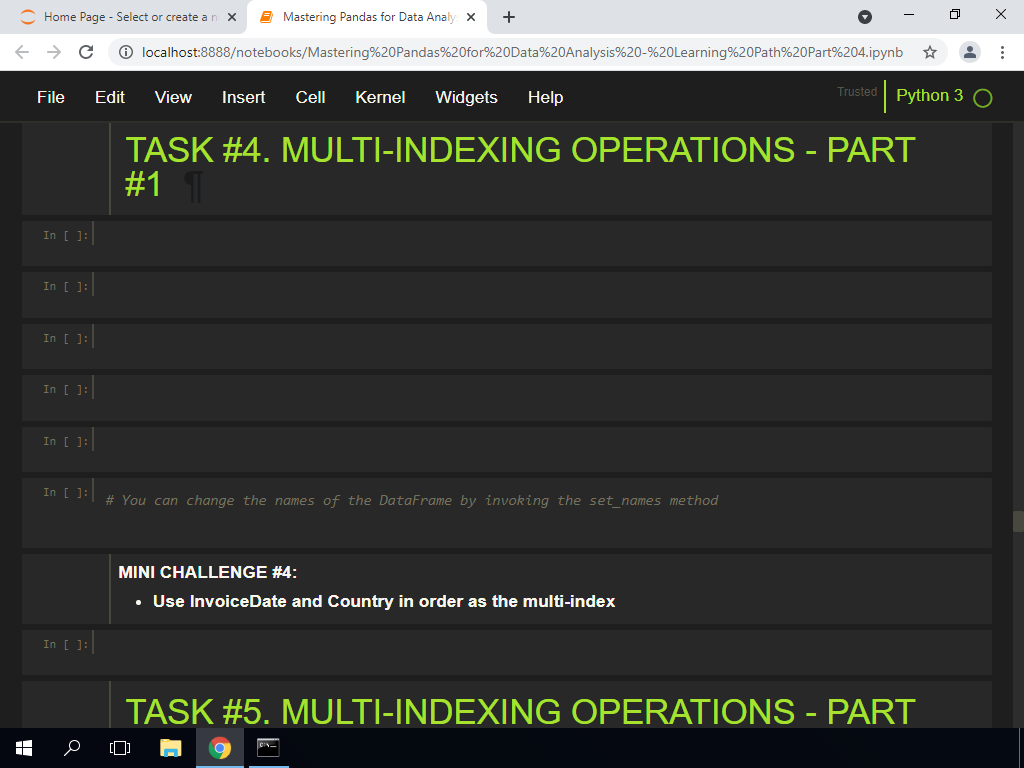Screen dimensions: 1024x768
Task: Open the Edit menu
Action: point(110,97)
